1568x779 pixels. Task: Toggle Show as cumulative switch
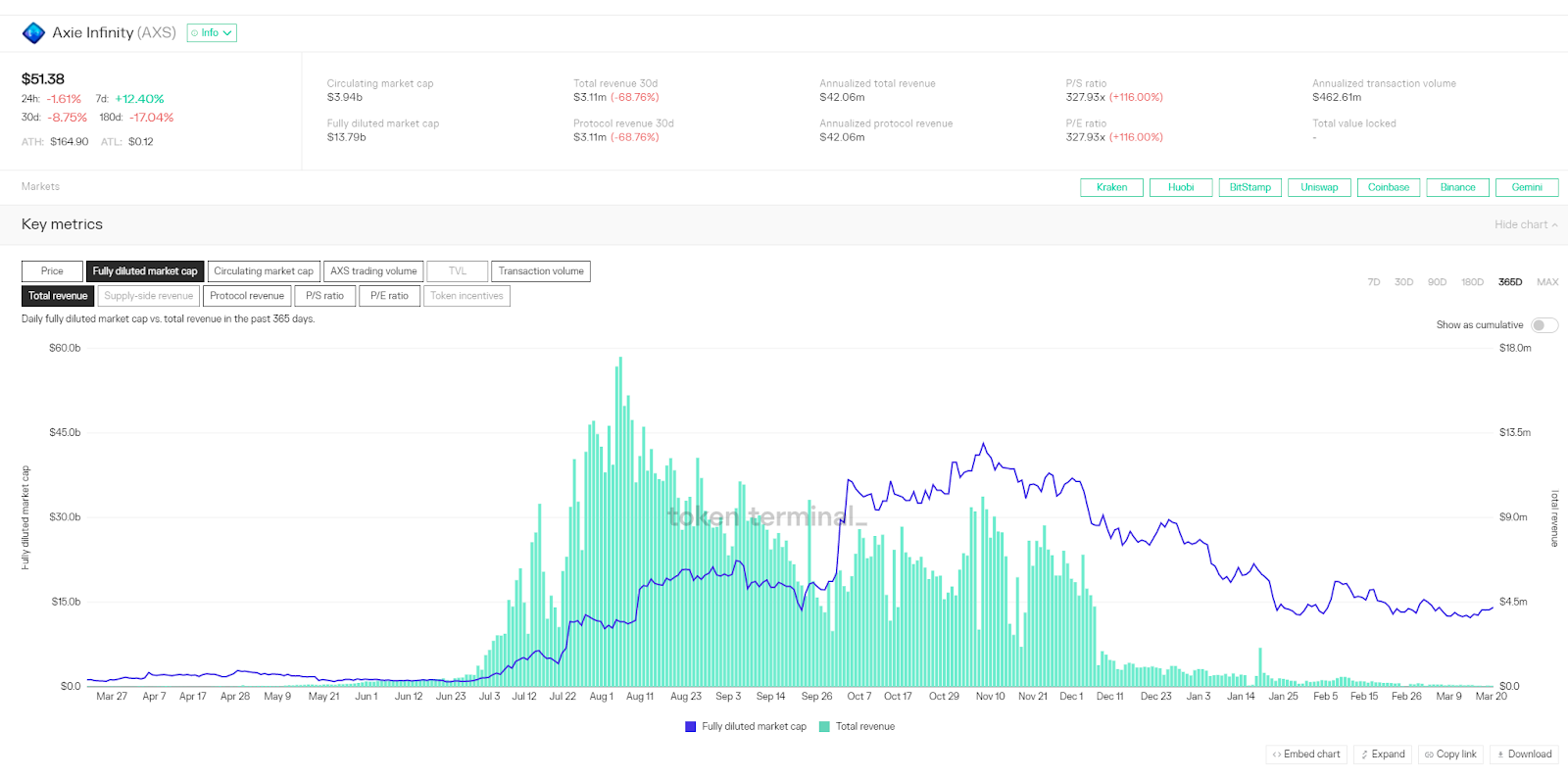1544,325
